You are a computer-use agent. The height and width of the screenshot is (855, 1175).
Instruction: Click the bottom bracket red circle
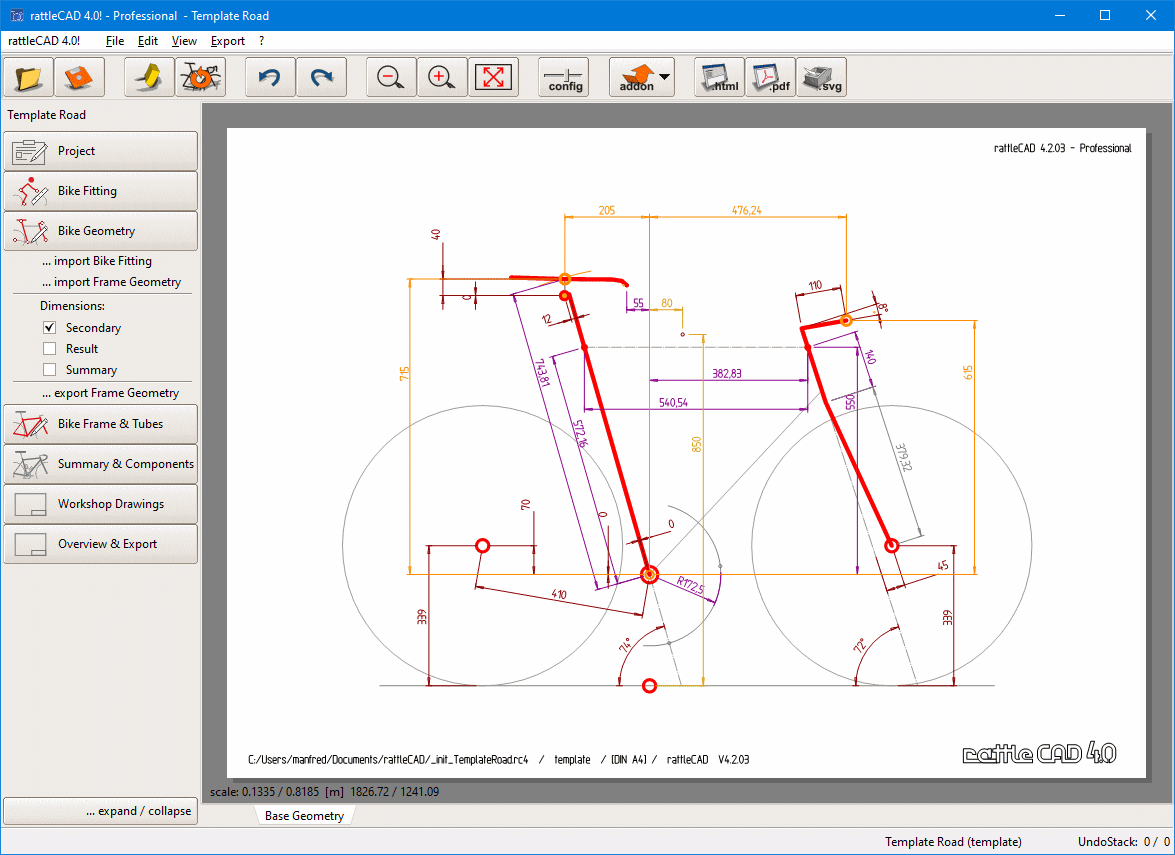650,575
